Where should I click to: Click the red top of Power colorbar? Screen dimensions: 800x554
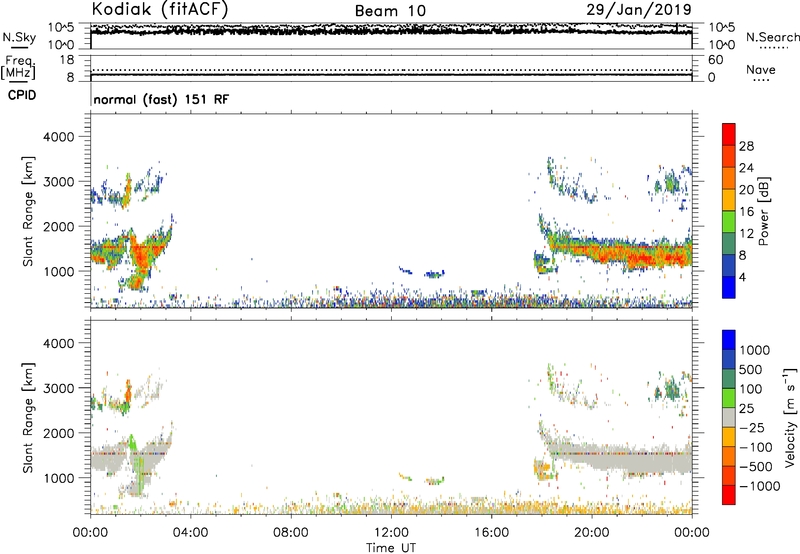[729, 134]
